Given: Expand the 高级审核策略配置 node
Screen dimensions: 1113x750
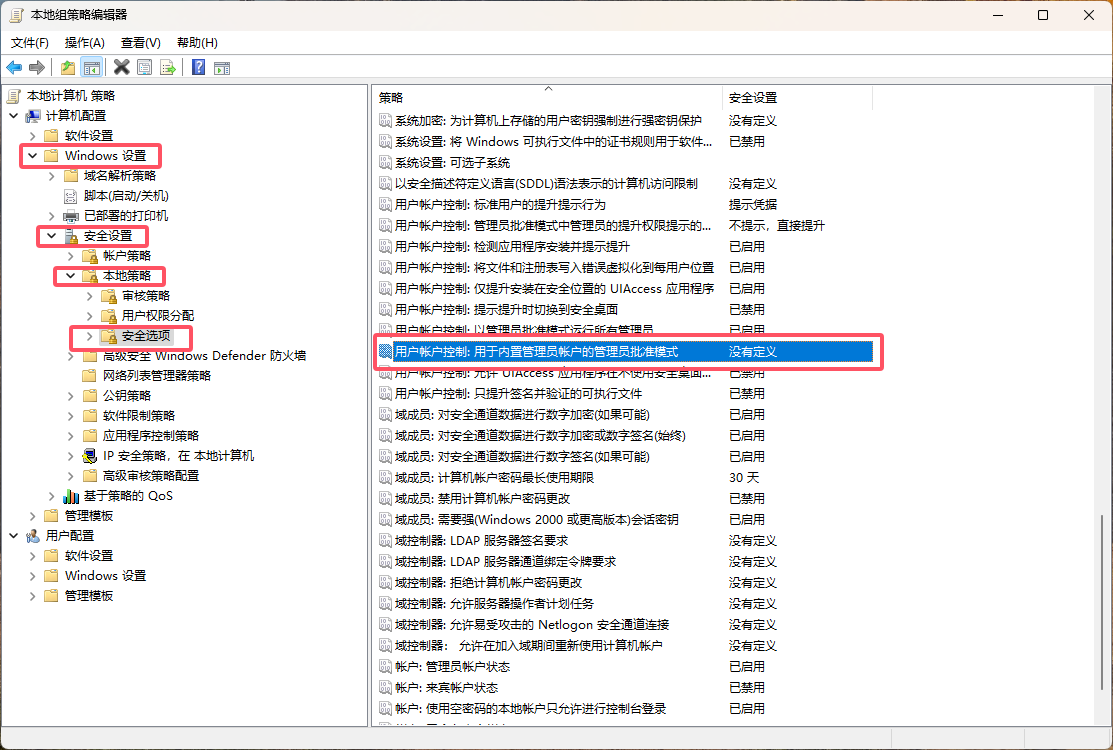Looking at the screenshot, I should (x=71, y=475).
